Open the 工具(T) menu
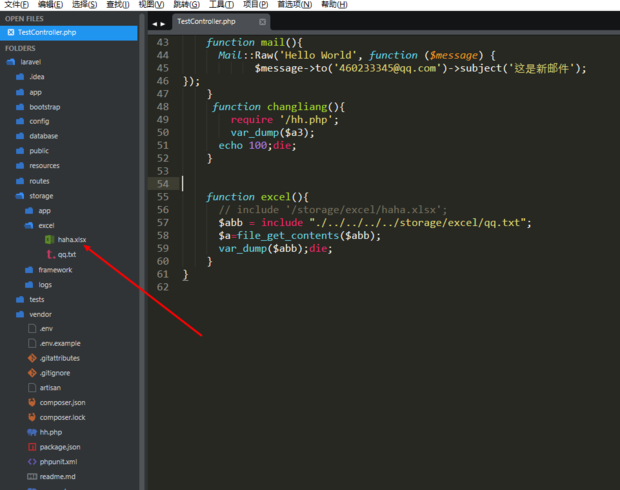Image resolution: width=620 pixels, height=490 pixels. pyautogui.click(x=221, y=5)
